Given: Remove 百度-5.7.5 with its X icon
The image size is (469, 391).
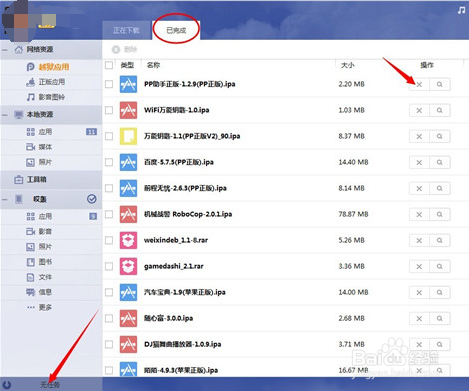Looking at the screenshot, I should pyautogui.click(x=419, y=162).
